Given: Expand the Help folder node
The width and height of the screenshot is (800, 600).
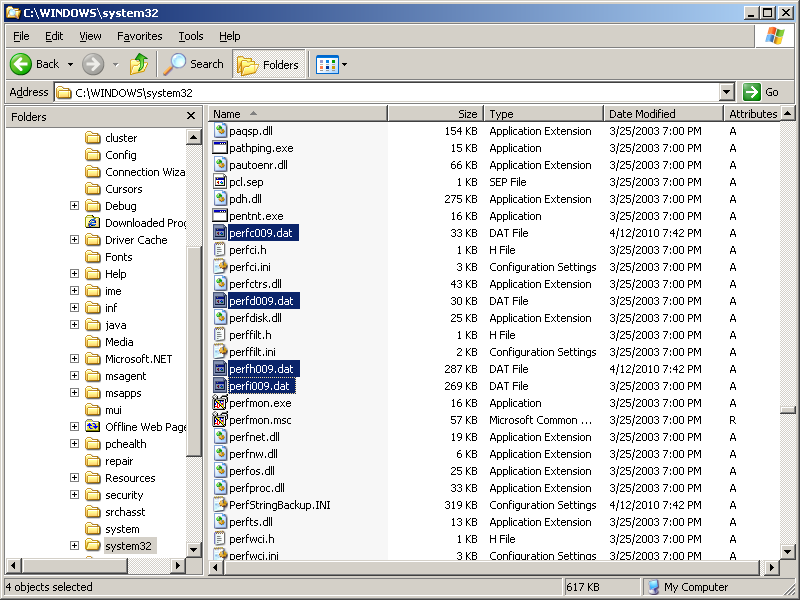Looking at the screenshot, I should coord(74,273).
